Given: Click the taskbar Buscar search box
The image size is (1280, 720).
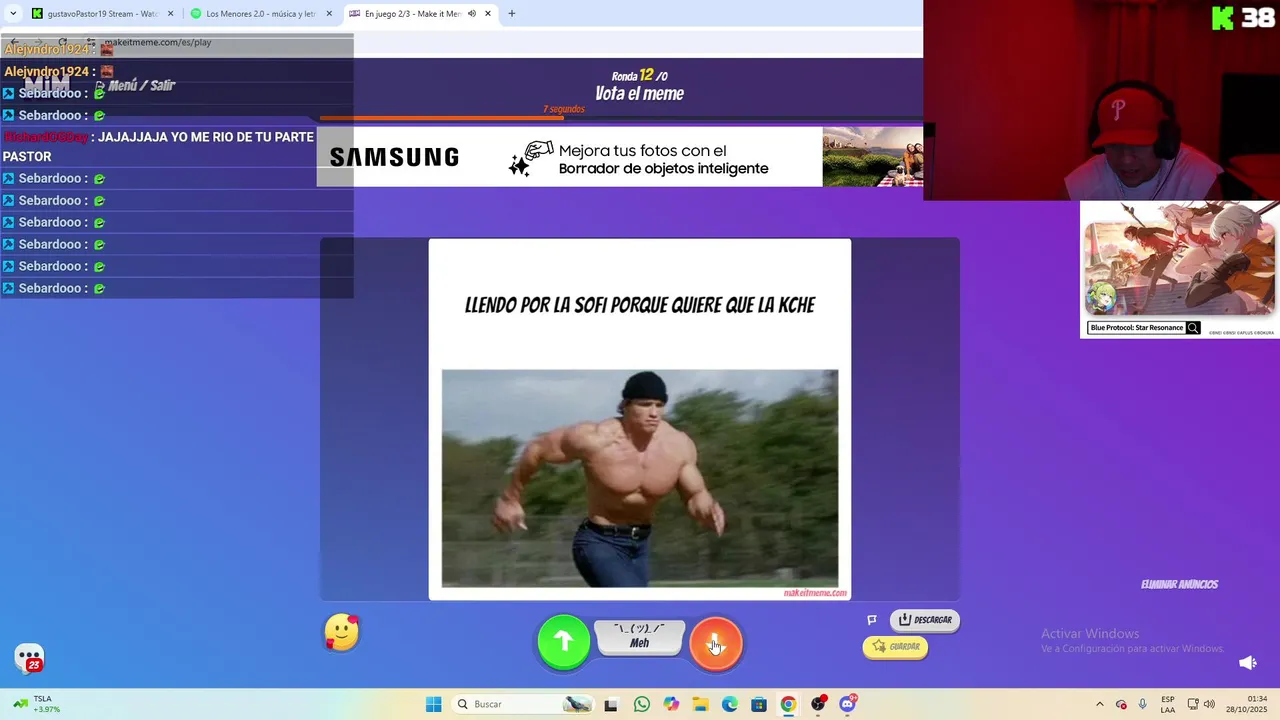Looking at the screenshot, I should pos(523,704).
